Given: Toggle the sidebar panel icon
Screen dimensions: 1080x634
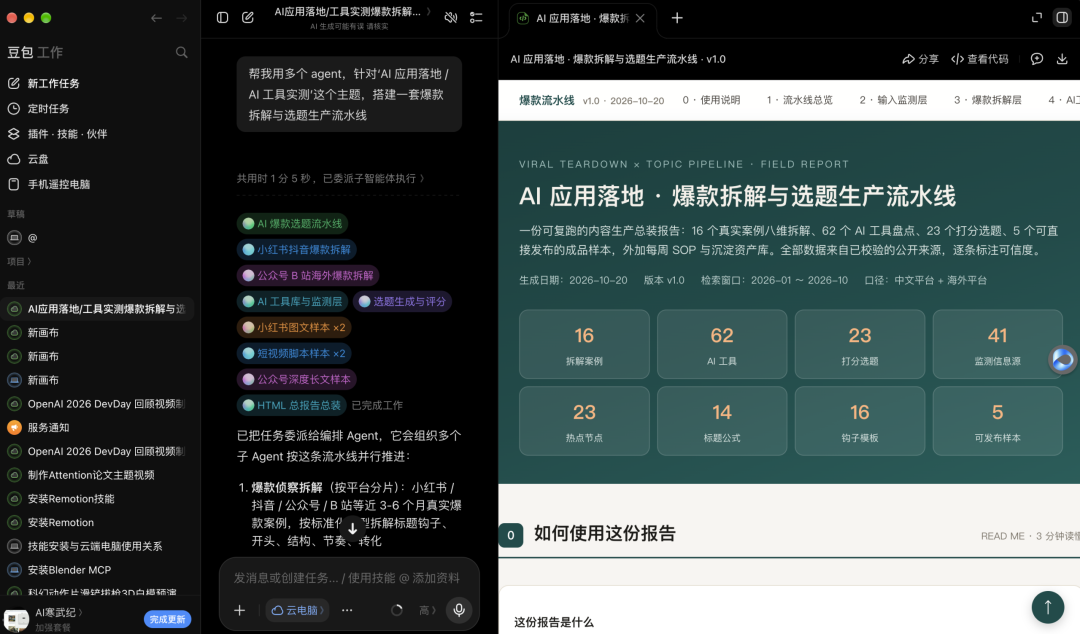Looking at the screenshot, I should pyautogui.click(x=222, y=18).
